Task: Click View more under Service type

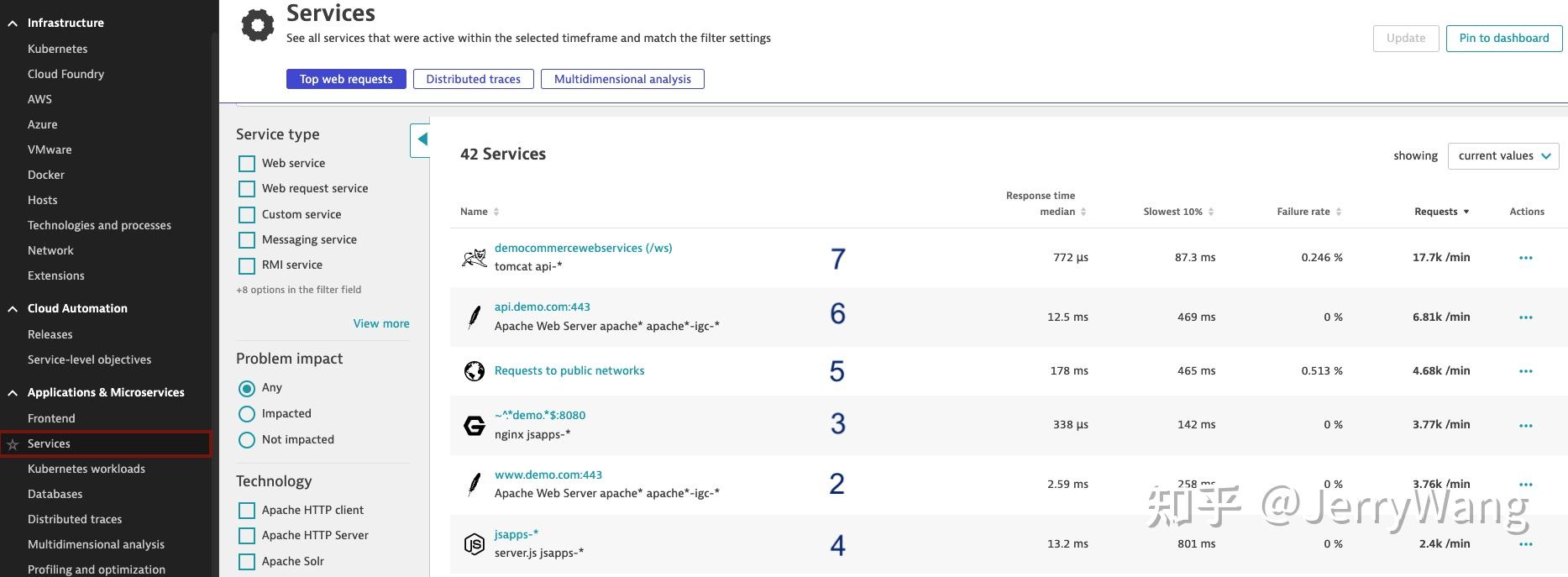Action: (x=381, y=323)
